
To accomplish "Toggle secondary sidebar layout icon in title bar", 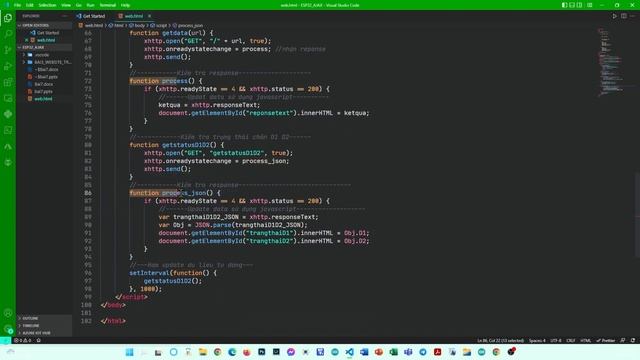I will (x=579, y=5).
